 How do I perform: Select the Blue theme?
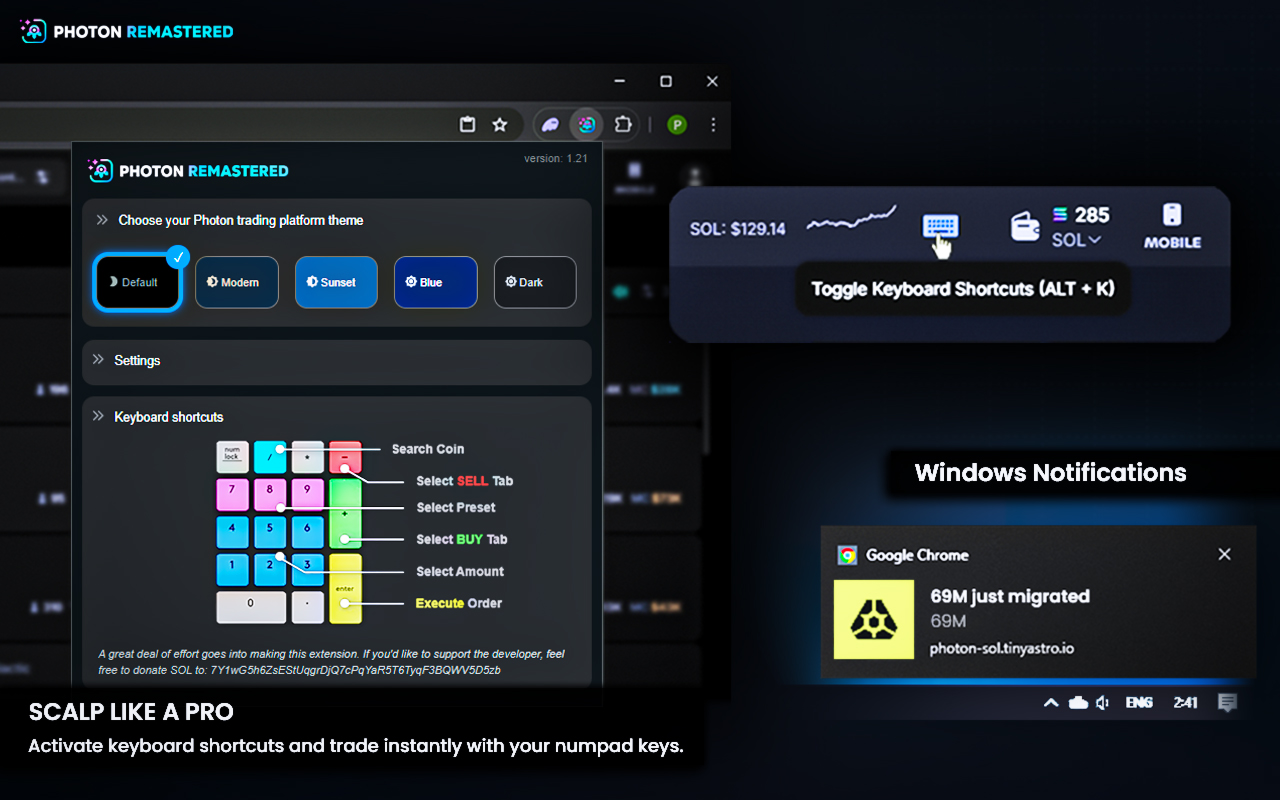[x=436, y=282]
